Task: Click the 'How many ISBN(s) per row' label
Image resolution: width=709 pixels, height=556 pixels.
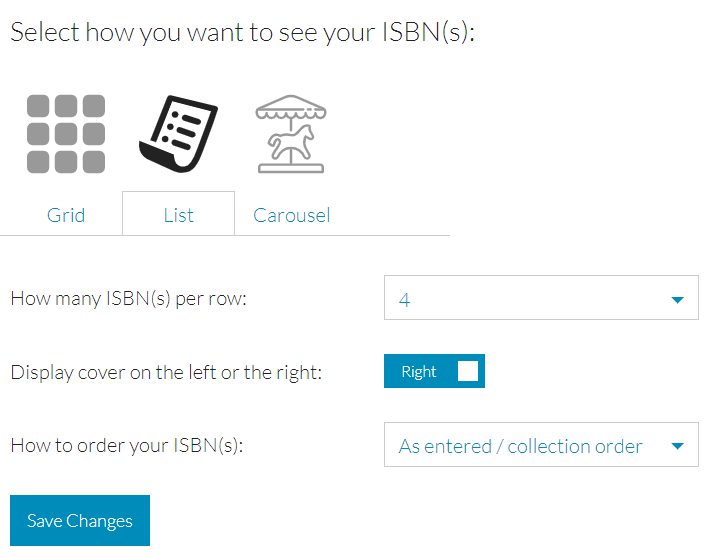Action: pyautogui.click(x=128, y=299)
